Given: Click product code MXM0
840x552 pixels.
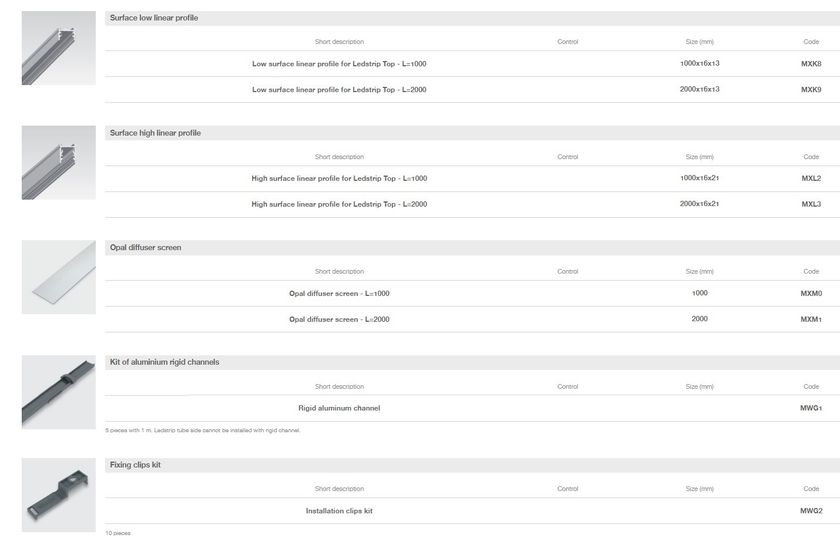Looking at the screenshot, I should [811, 294].
